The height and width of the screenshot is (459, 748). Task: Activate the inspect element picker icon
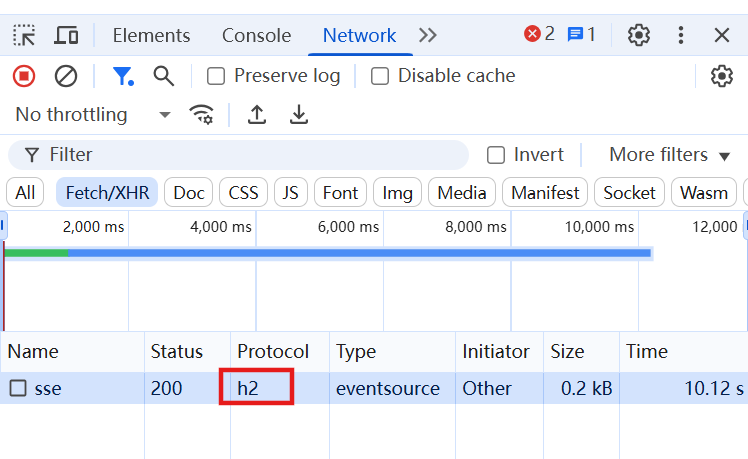[24, 35]
